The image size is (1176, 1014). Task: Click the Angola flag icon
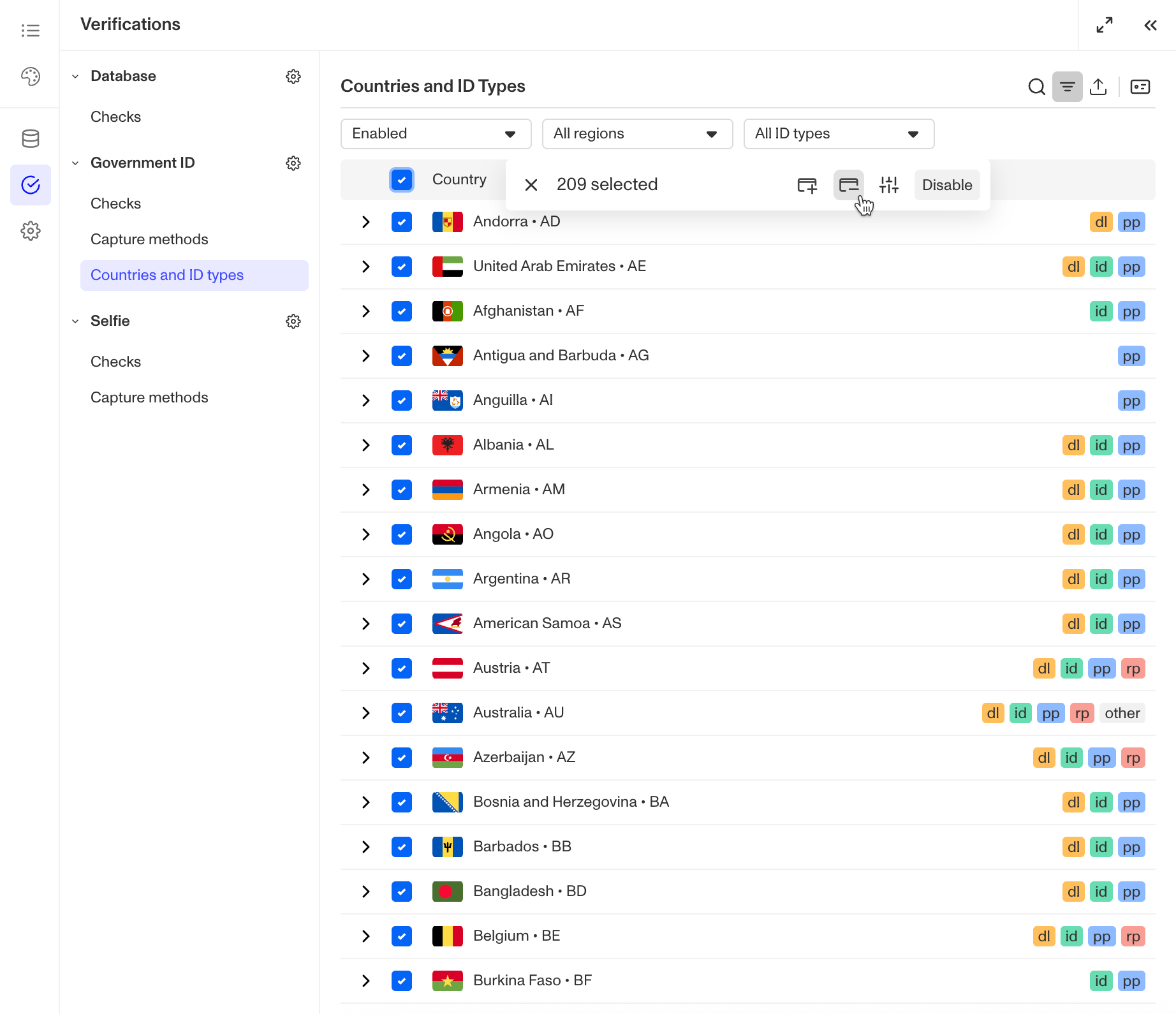click(448, 534)
